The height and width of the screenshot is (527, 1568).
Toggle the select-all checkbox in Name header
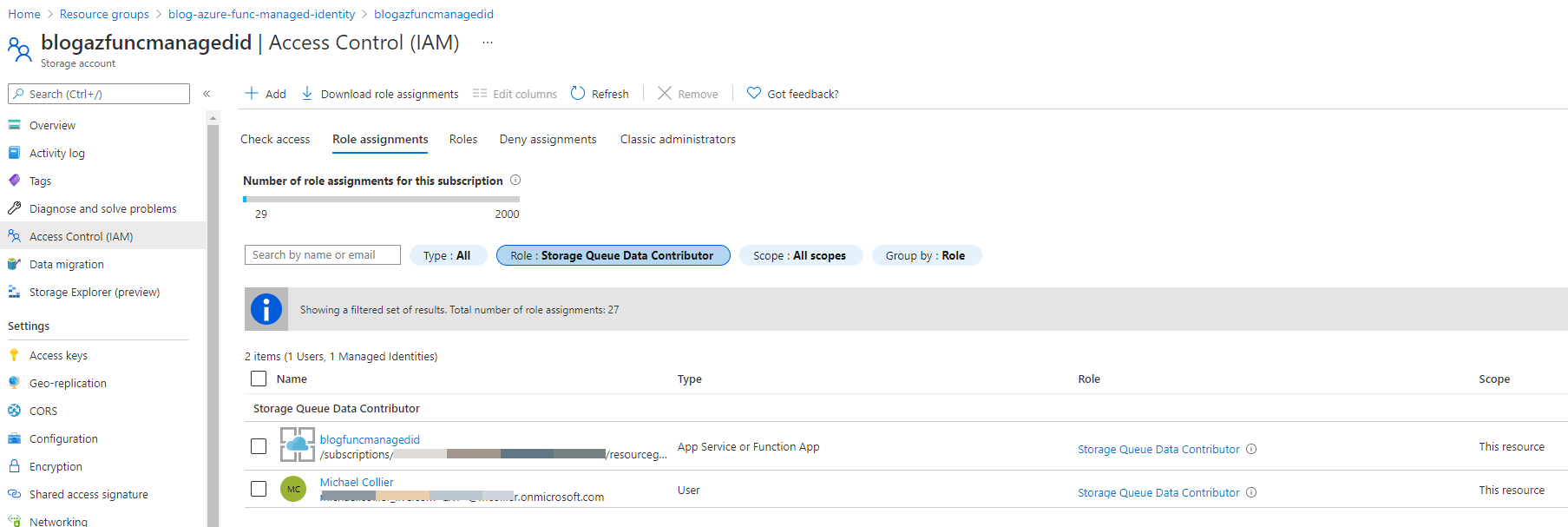[x=259, y=379]
